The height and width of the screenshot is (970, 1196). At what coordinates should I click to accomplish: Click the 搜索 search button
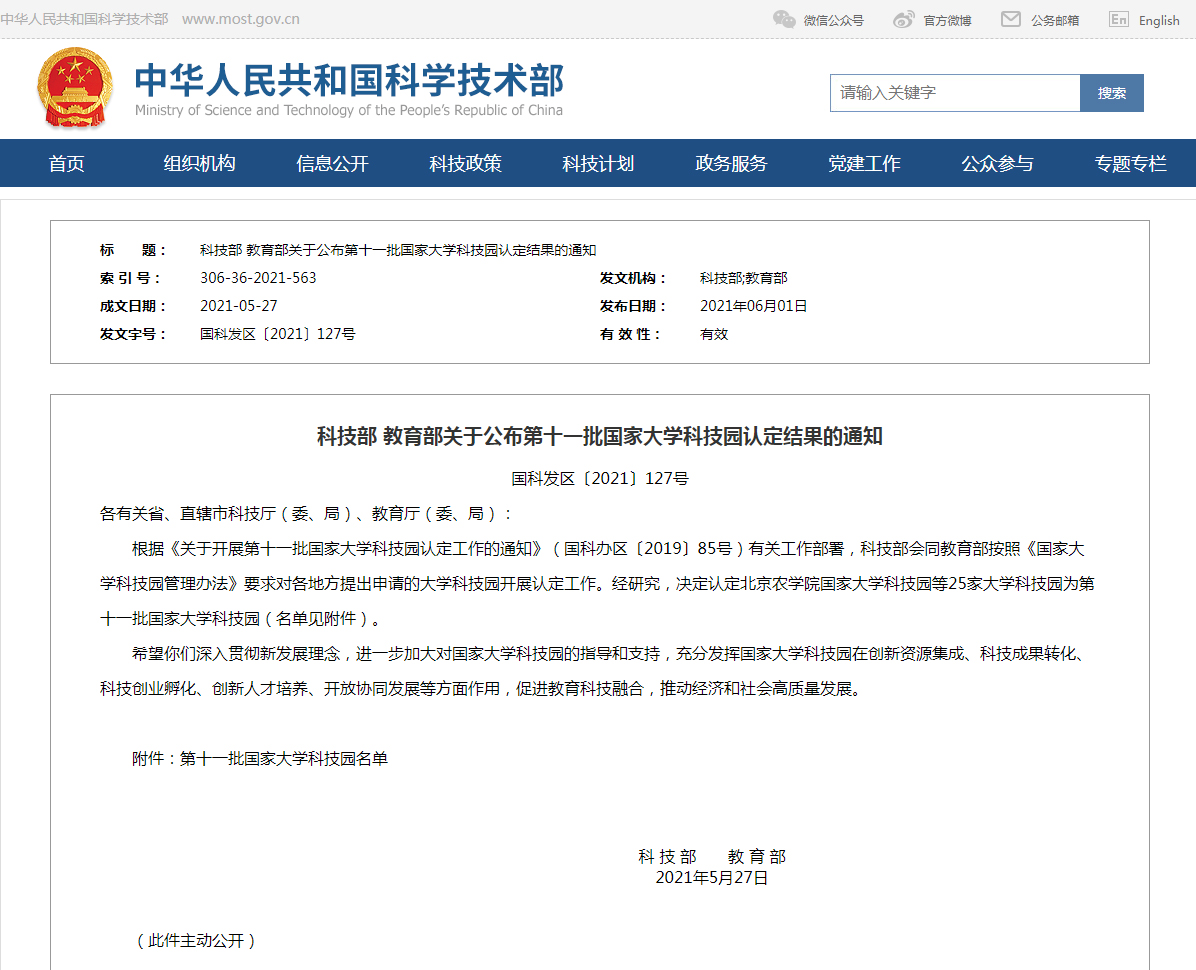tap(1111, 93)
